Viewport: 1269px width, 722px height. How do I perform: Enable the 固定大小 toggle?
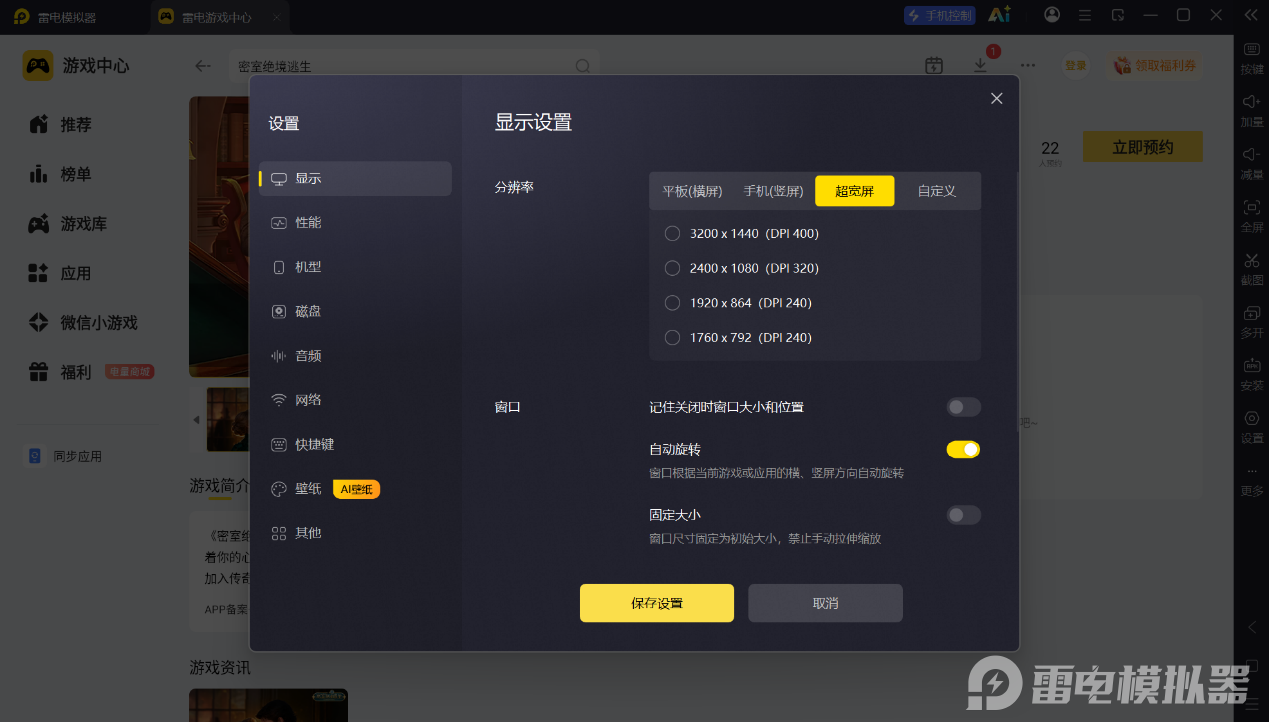point(964,515)
